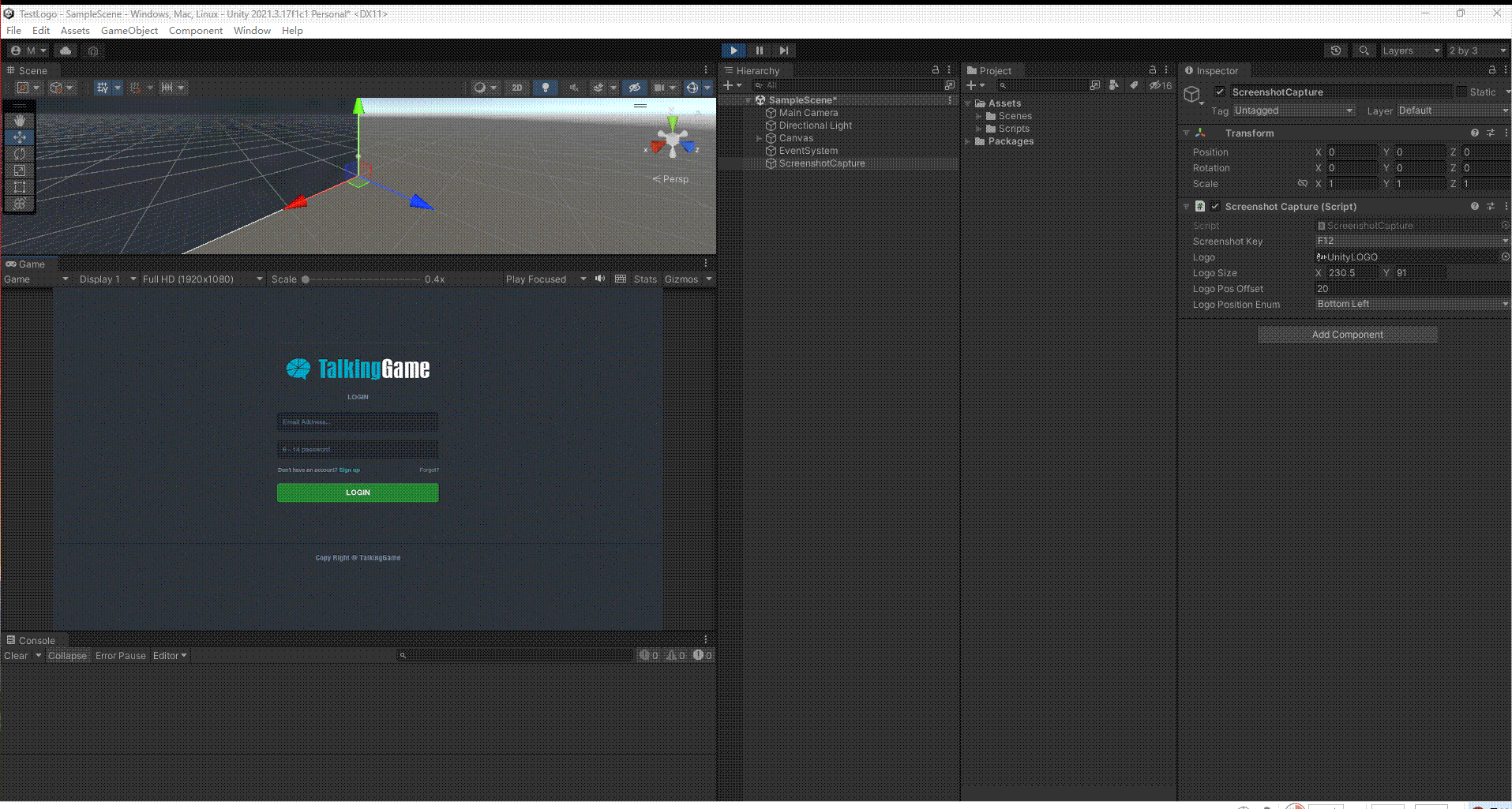Select the Scale tool

pos(20,170)
